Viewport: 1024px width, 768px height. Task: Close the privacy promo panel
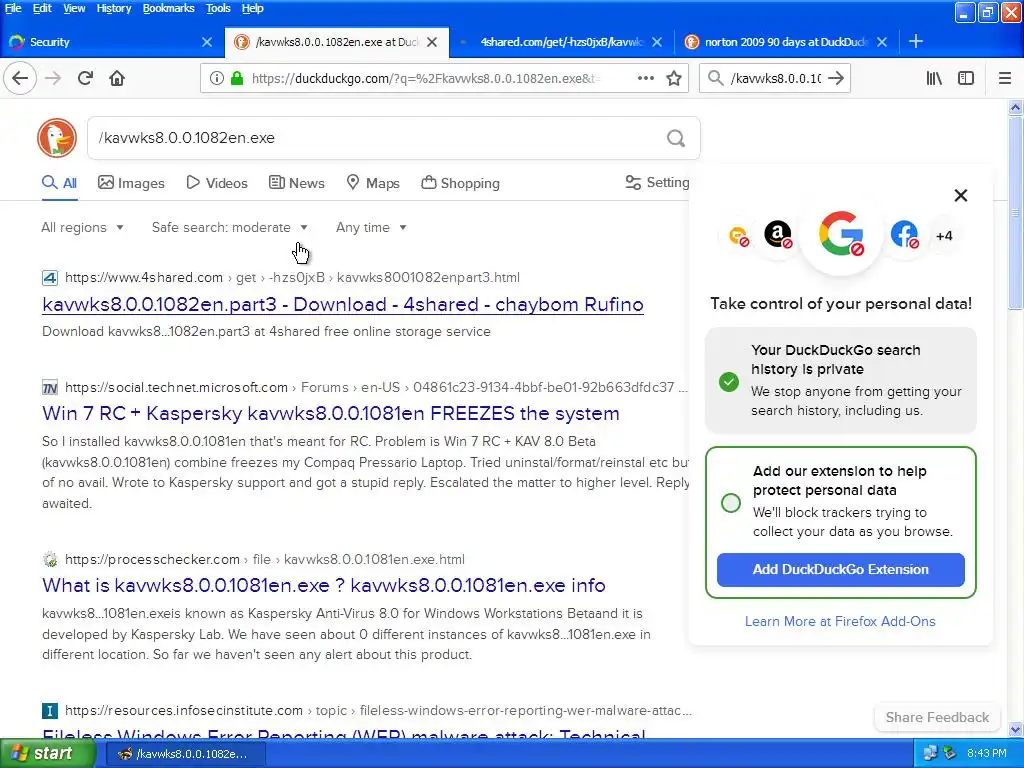point(961,195)
